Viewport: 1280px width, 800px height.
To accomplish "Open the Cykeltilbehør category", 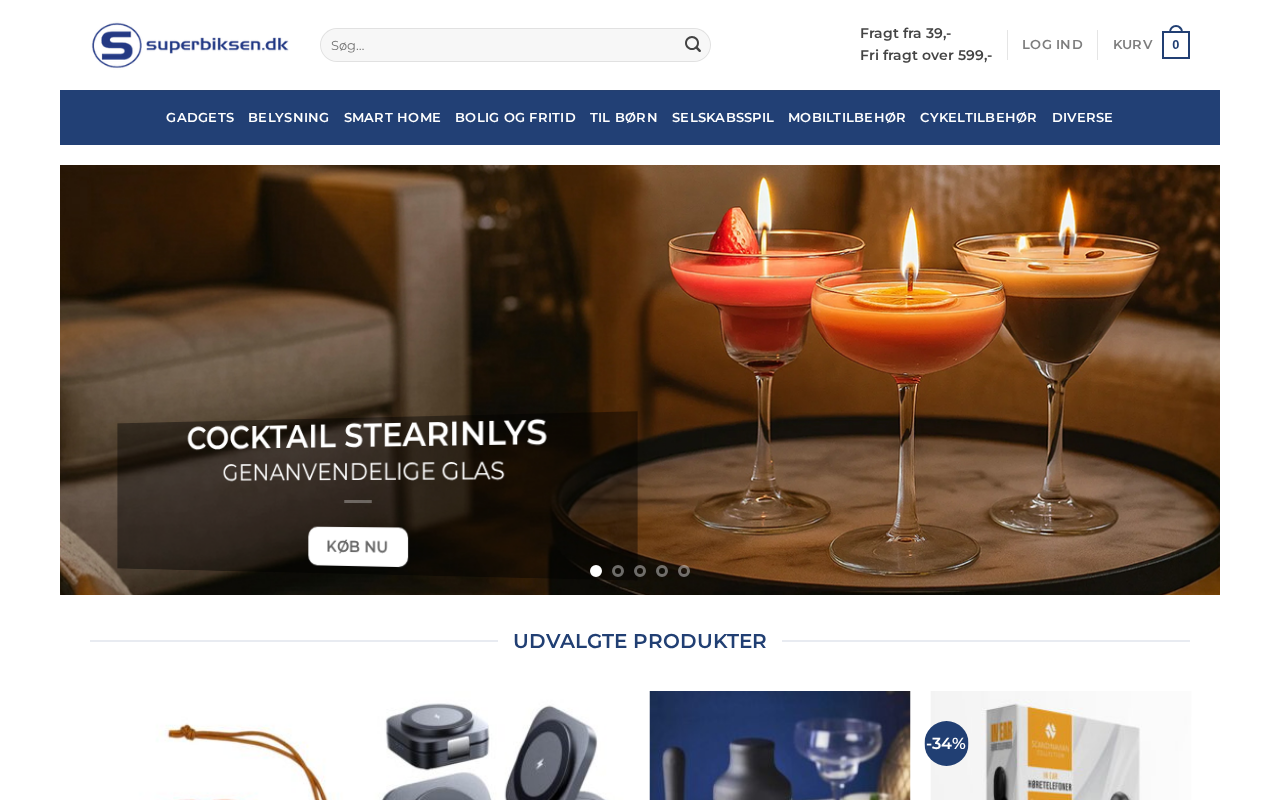I will click(979, 117).
